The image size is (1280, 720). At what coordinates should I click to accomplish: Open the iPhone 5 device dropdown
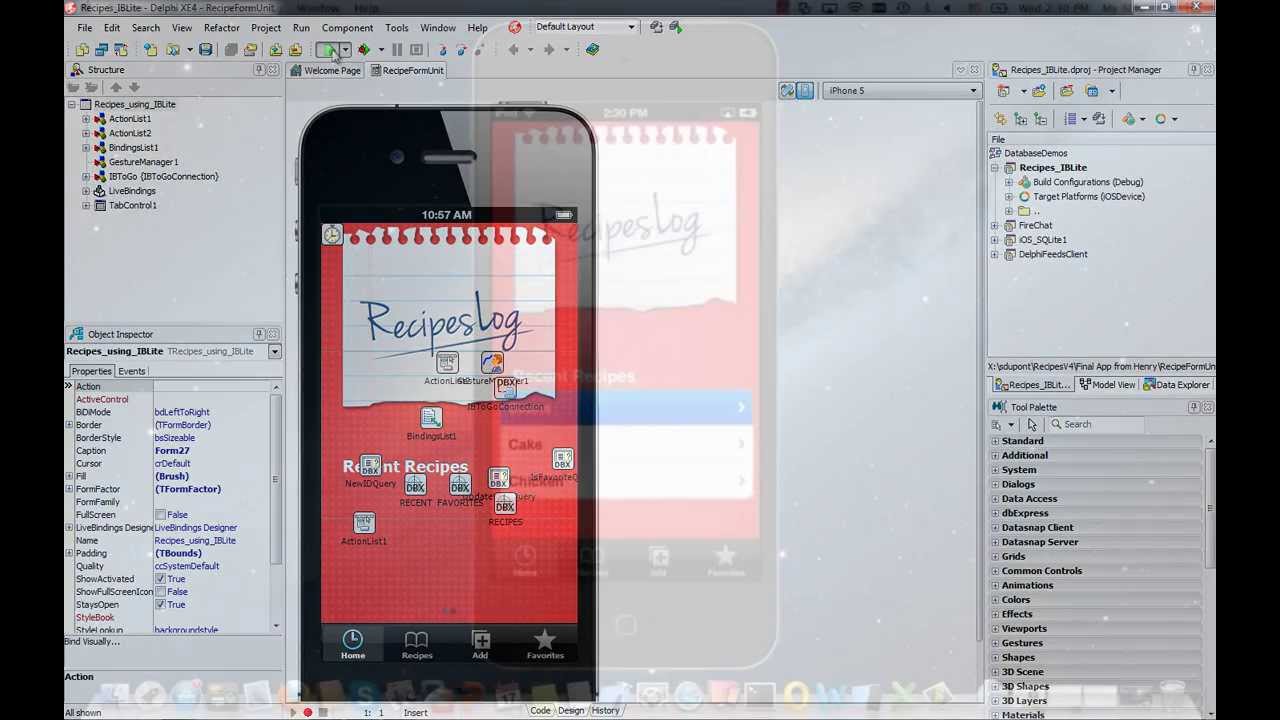973,91
